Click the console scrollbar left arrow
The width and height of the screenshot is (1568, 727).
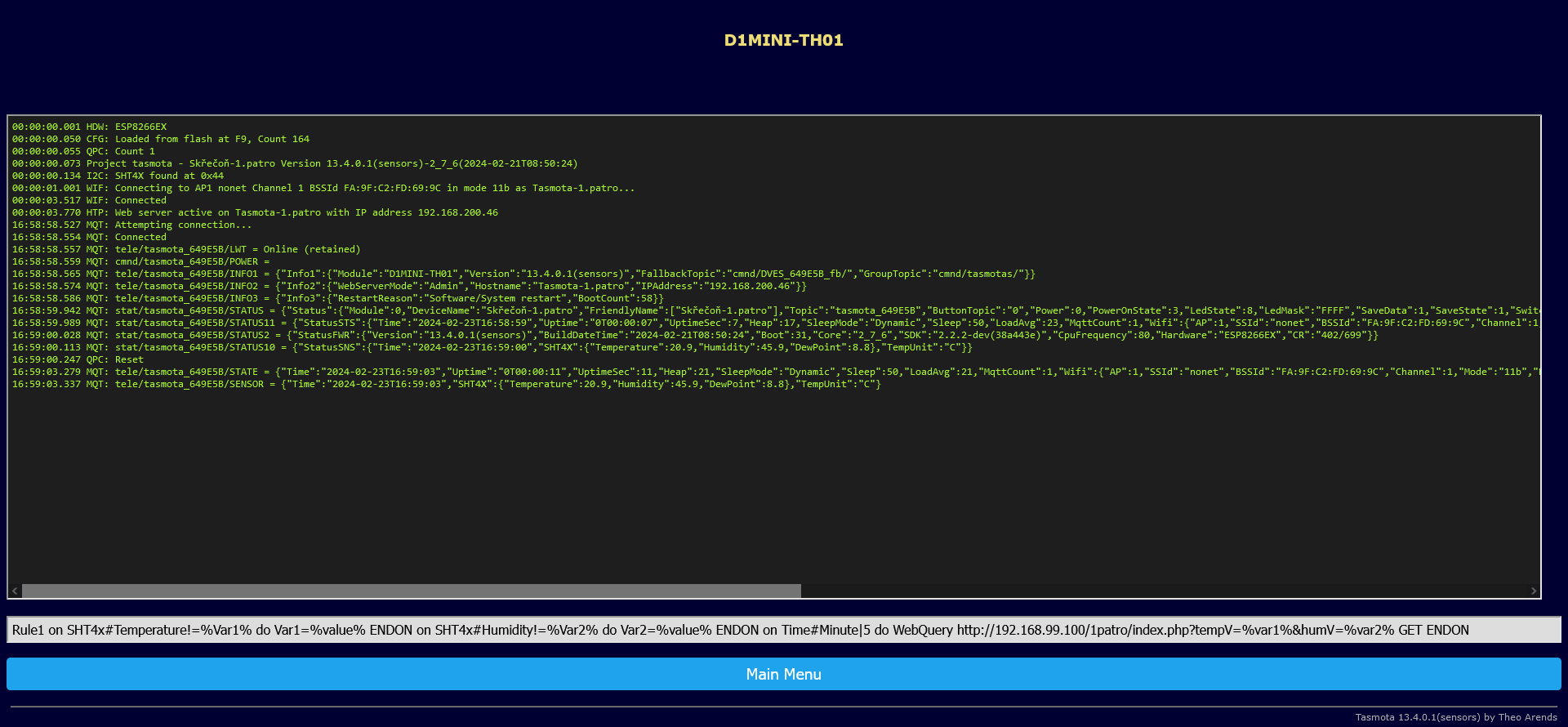tap(15, 591)
